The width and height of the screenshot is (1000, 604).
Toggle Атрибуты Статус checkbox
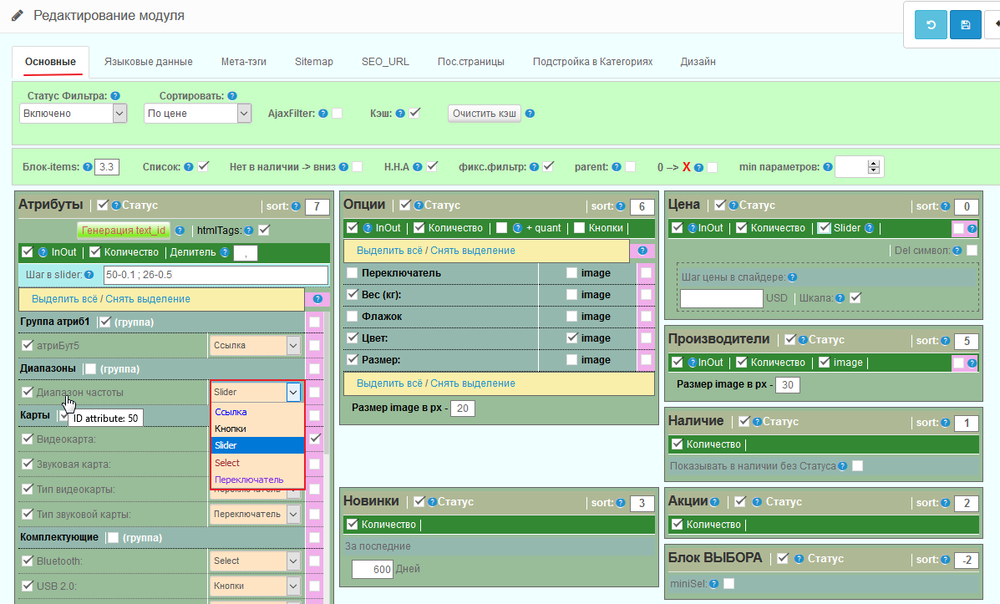click(x=103, y=205)
